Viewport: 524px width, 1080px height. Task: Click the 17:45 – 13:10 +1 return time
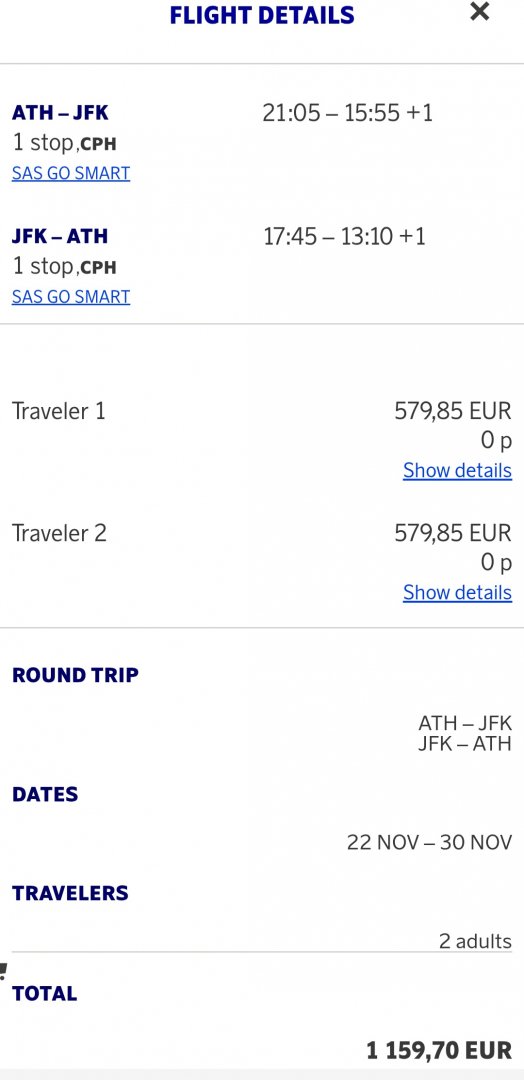pyautogui.click(x=344, y=237)
